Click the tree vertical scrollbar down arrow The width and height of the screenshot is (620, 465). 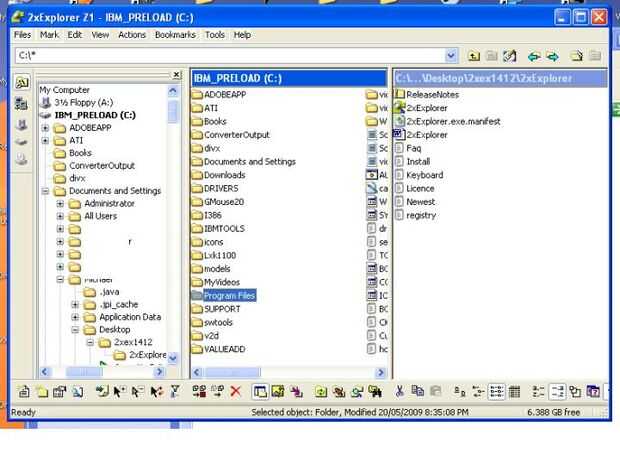pyautogui.click(x=173, y=358)
